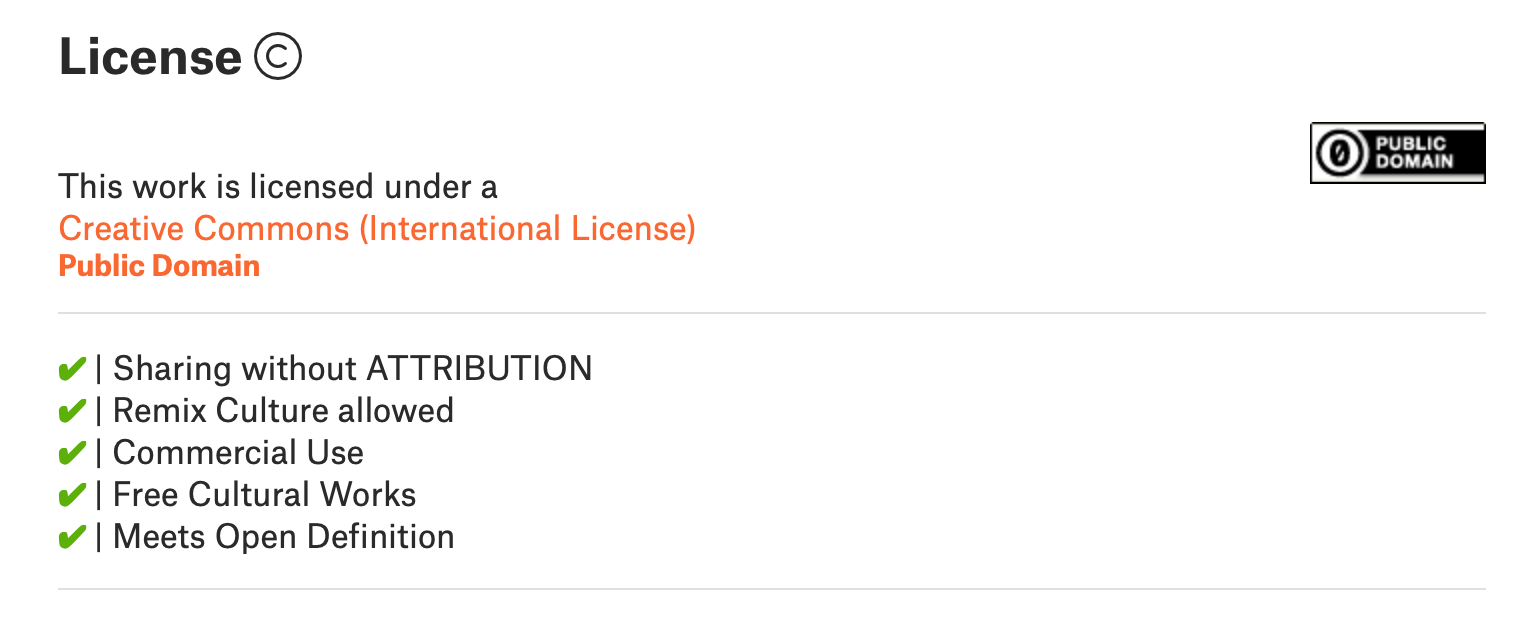Click the 'Remix Culture allowed' text
1524x630 pixels.
(x=283, y=411)
